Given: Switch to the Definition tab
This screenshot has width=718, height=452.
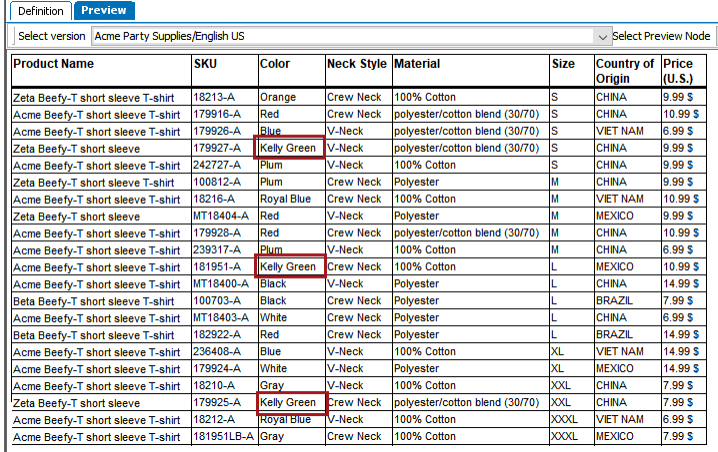Looking at the screenshot, I should point(41,11).
